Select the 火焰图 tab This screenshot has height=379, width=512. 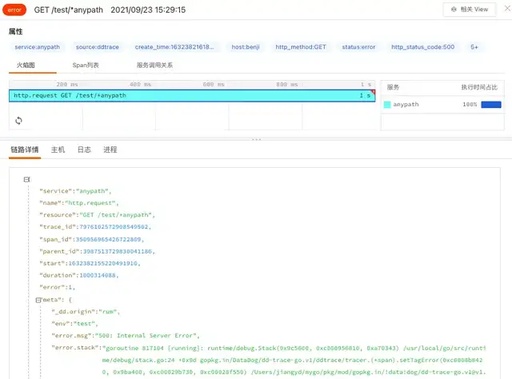(26, 65)
